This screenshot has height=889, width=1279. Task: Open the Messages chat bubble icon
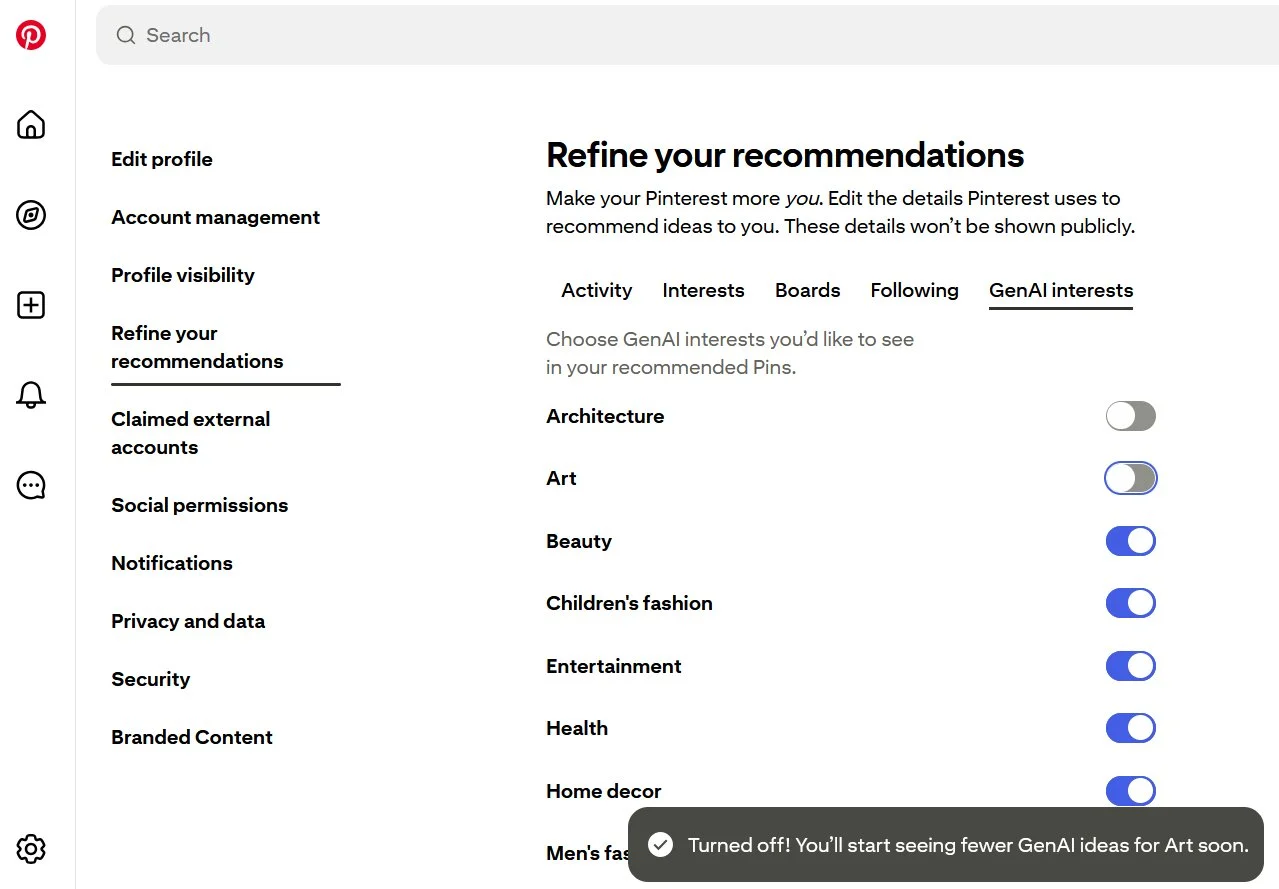[31, 486]
